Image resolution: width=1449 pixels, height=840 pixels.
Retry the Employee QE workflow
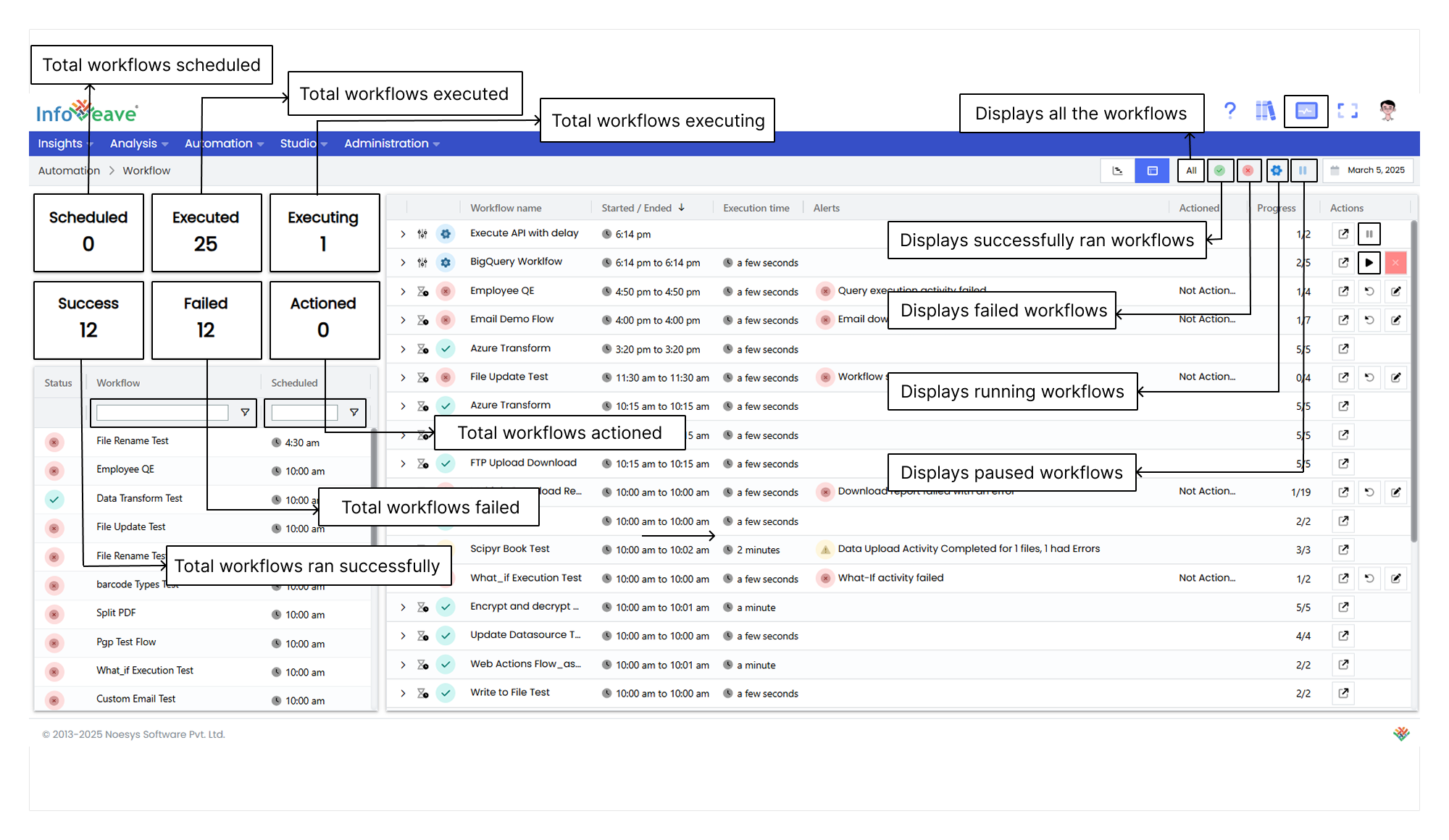(1369, 291)
